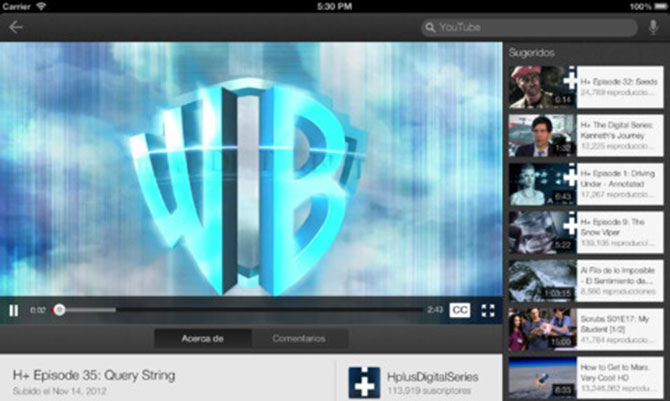Click the video progress bar track
Viewport: 670px width, 401px height.
point(238,310)
